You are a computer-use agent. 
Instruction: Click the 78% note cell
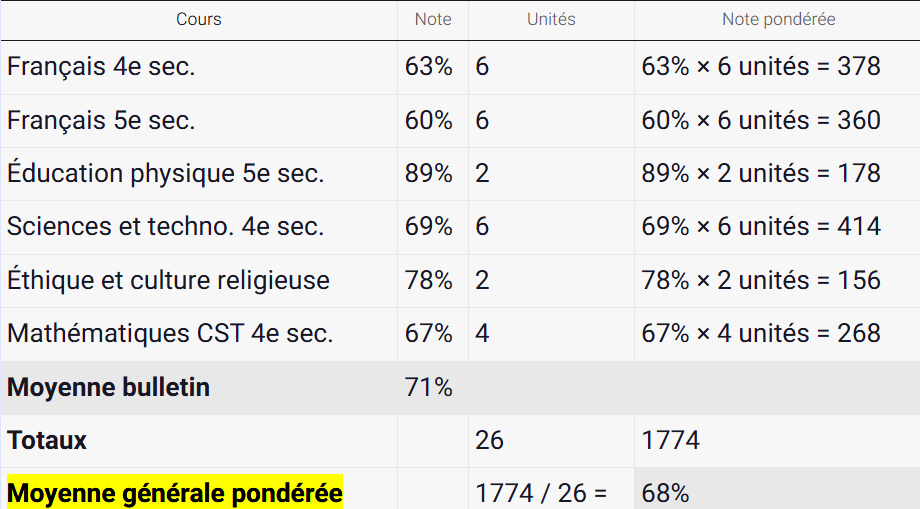(x=429, y=281)
